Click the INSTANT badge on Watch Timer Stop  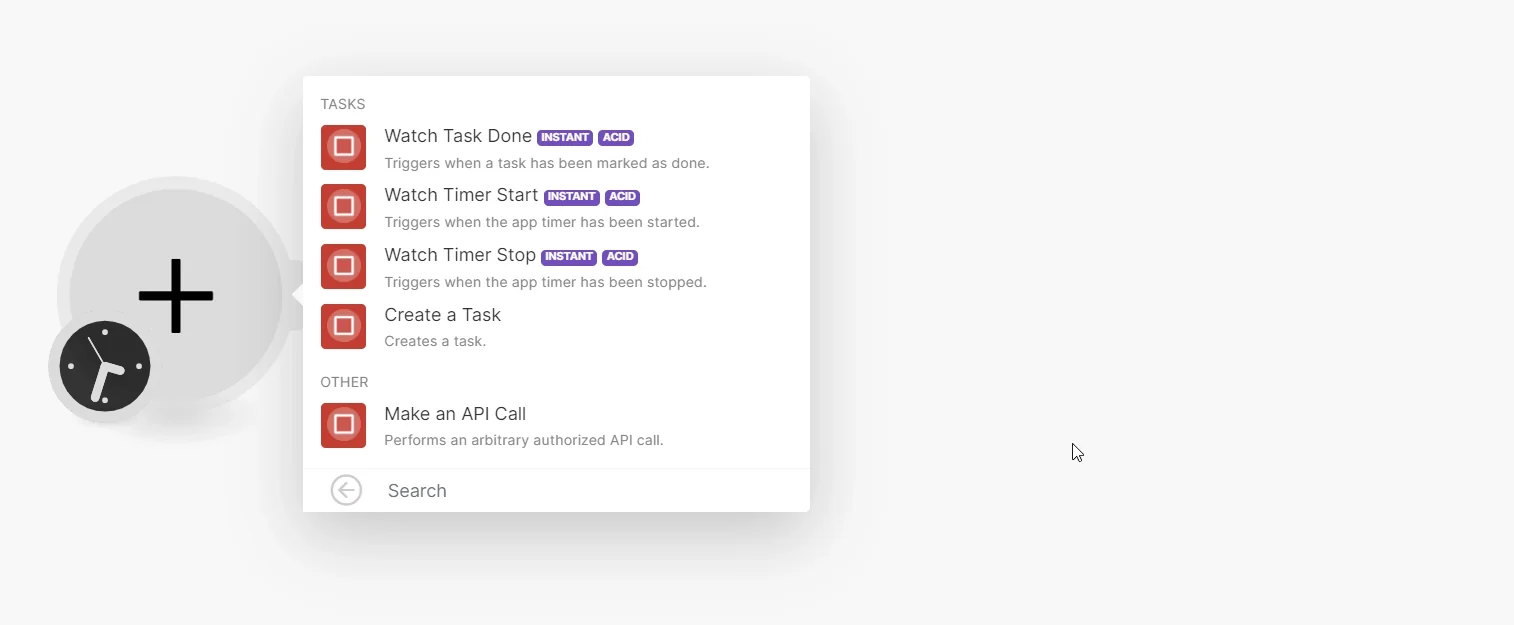pyautogui.click(x=569, y=257)
